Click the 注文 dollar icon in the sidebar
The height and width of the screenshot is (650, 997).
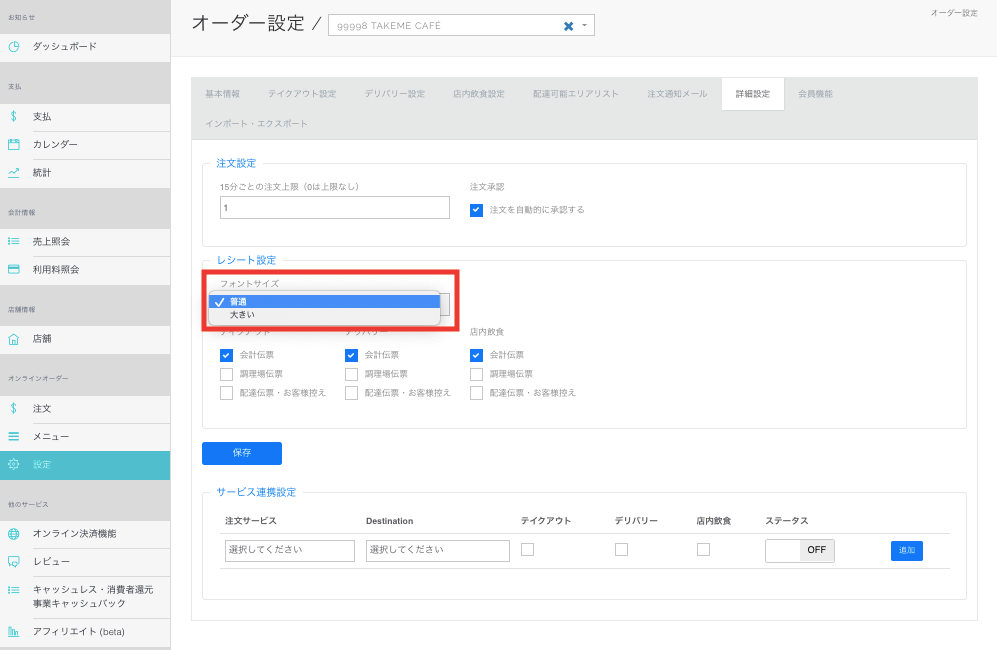[x=13, y=408]
